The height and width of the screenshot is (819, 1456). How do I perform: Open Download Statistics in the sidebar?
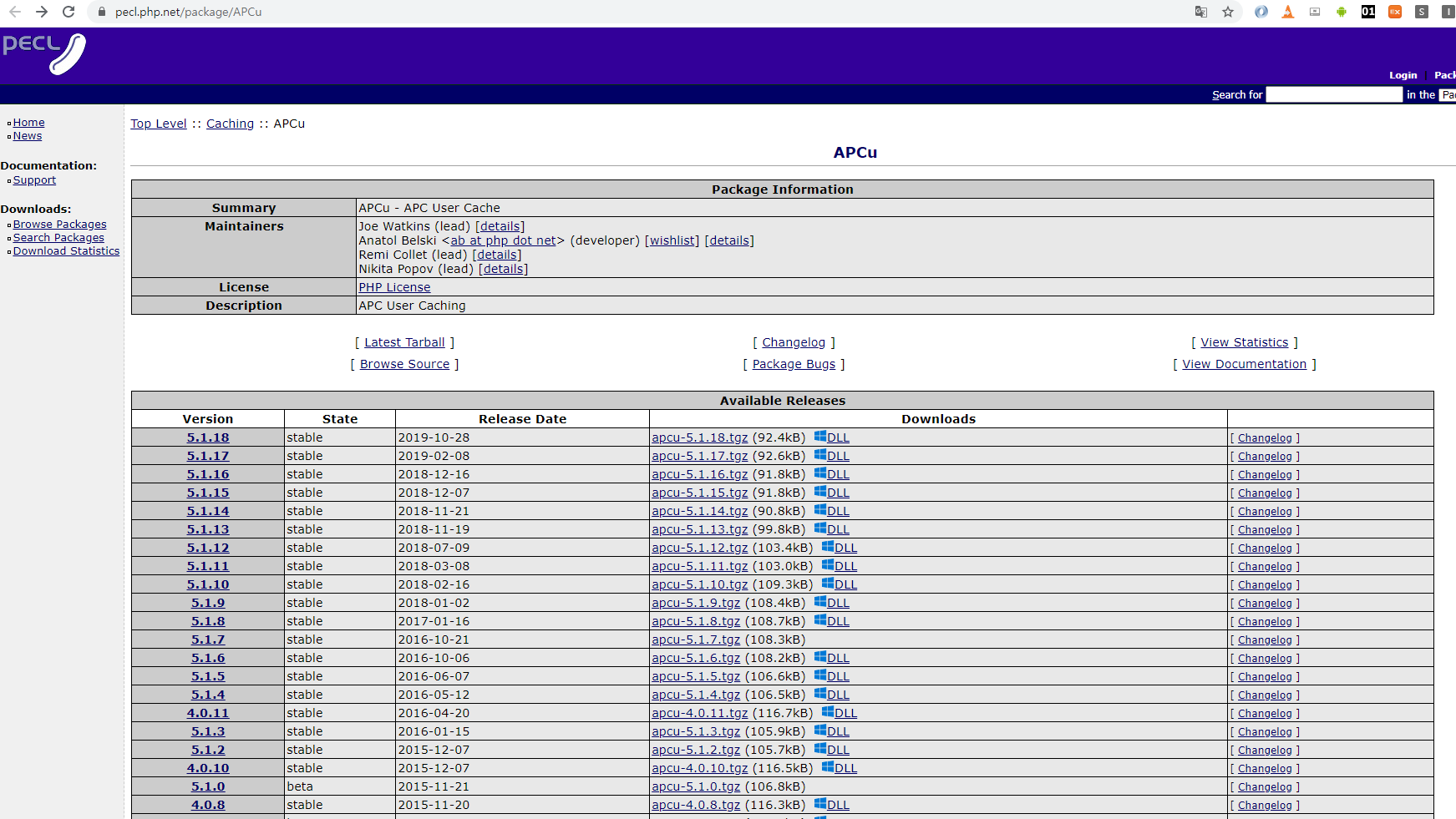pos(67,251)
